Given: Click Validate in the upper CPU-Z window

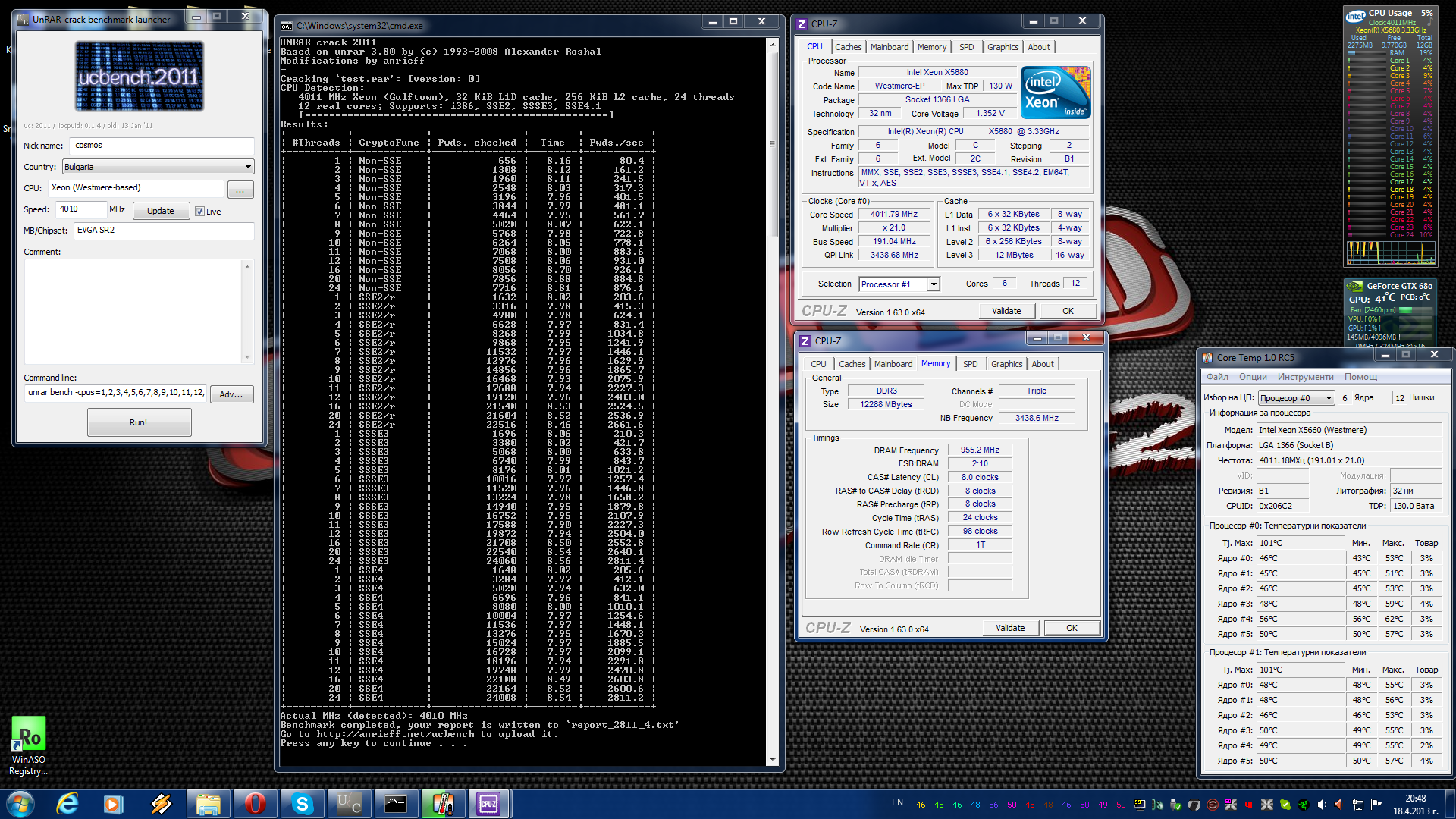Looking at the screenshot, I should pyautogui.click(x=1006, y=311).
